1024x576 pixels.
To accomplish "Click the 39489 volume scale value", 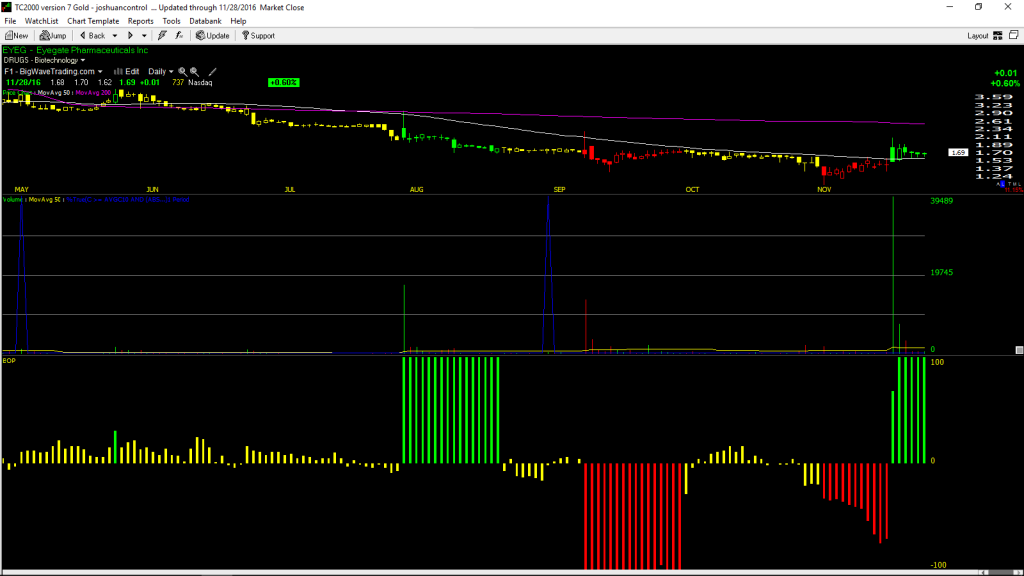I will pyautogui.click(x=942, y=200).
